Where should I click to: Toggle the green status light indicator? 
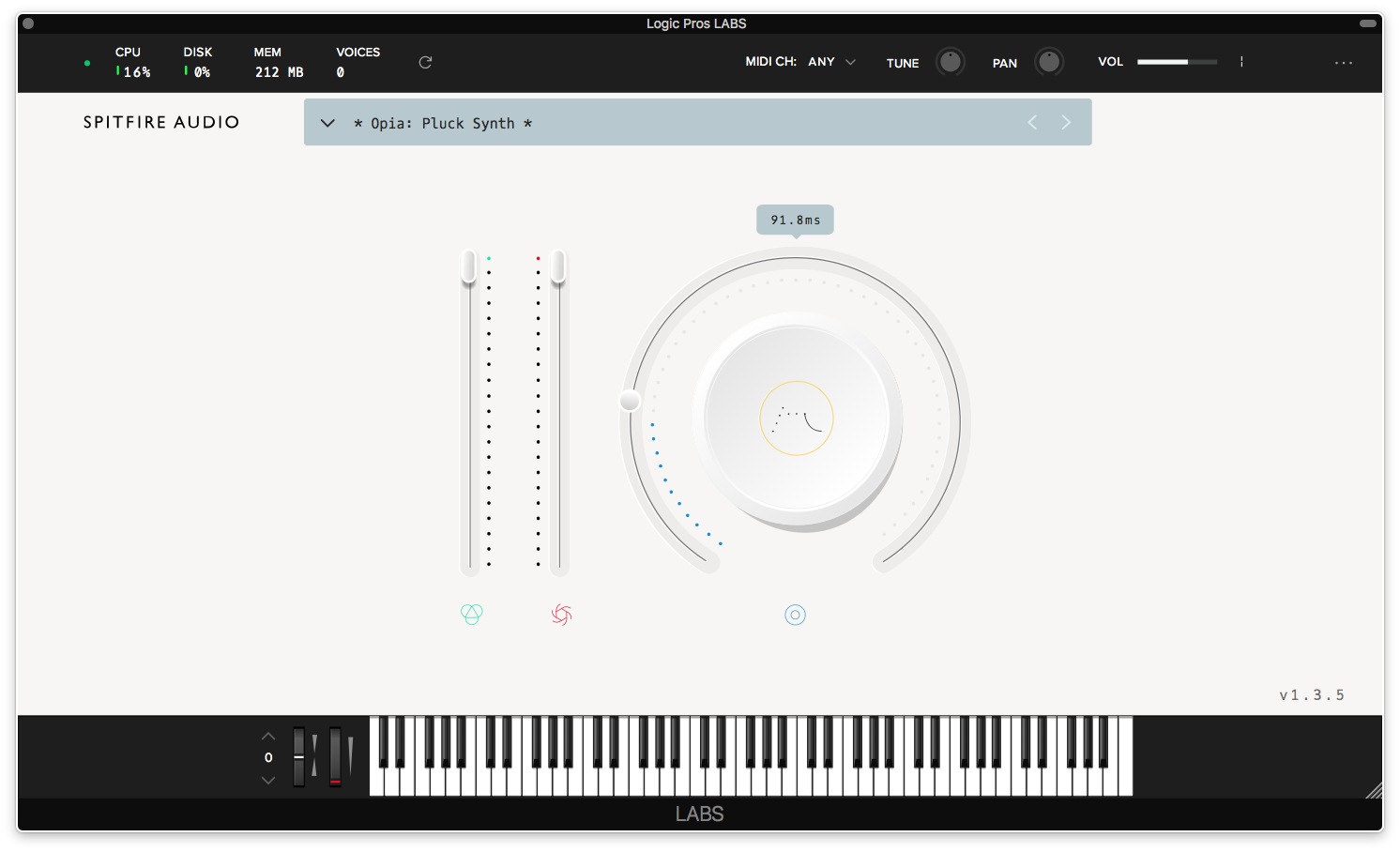coord(87,62)
